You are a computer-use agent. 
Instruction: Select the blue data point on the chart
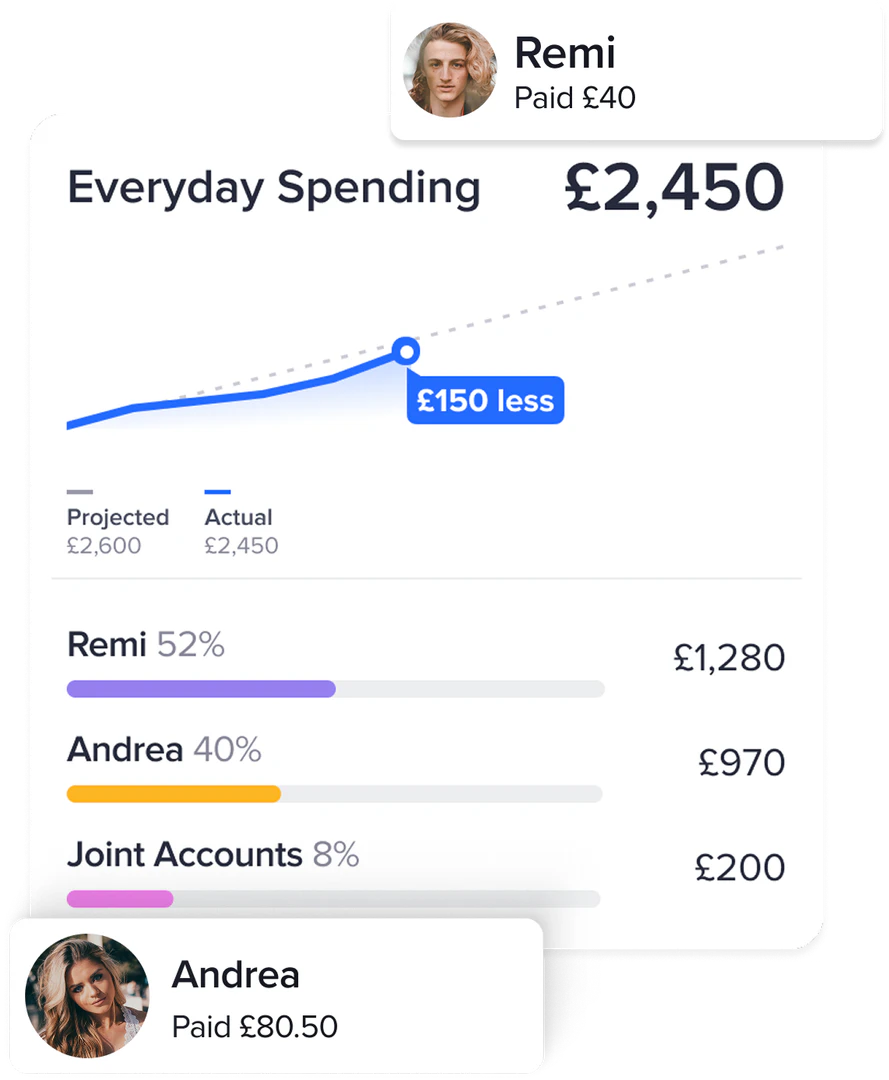click(x=406, y=351)
